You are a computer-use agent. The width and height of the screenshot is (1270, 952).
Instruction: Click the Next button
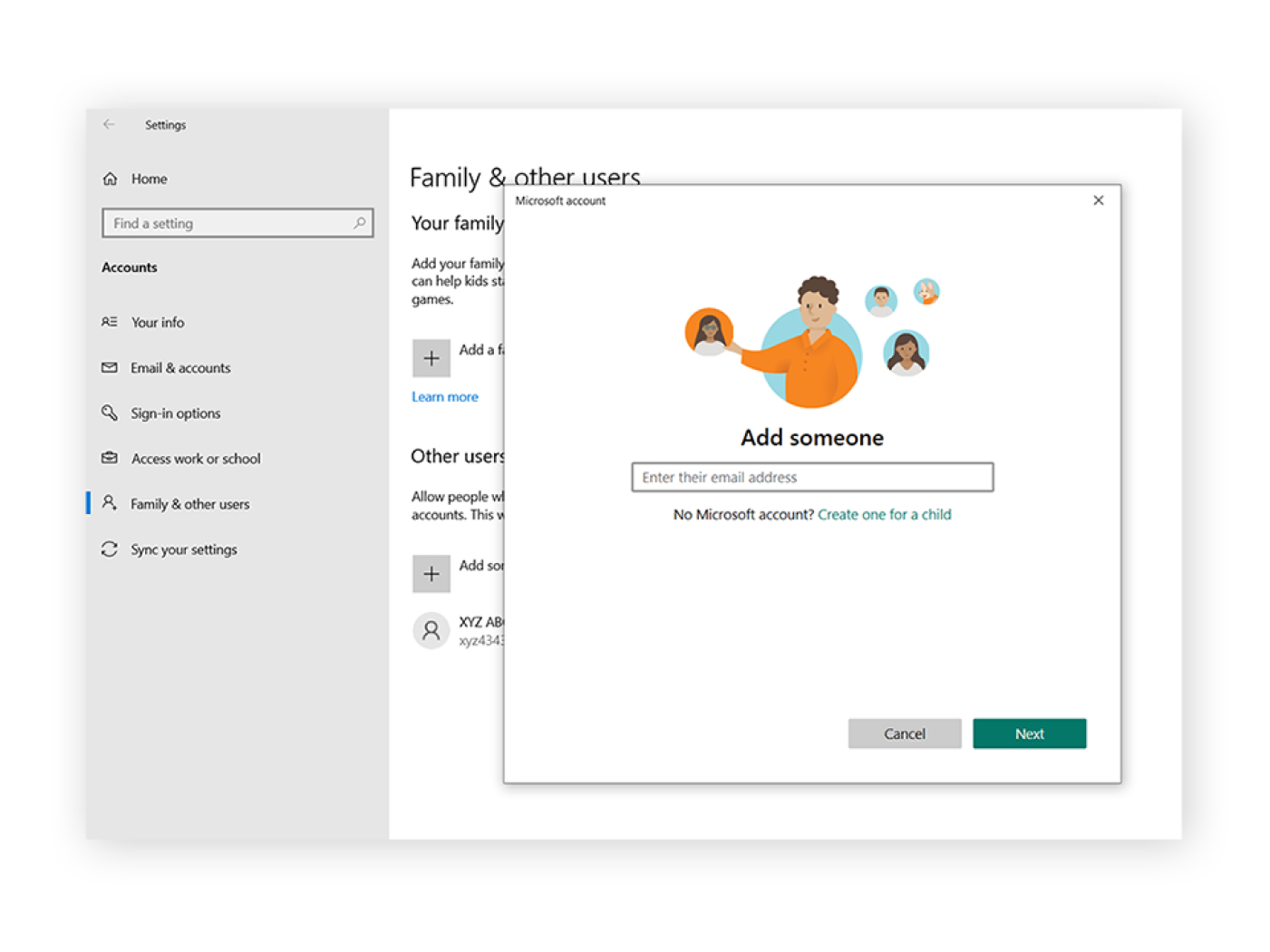(1029, 733)
